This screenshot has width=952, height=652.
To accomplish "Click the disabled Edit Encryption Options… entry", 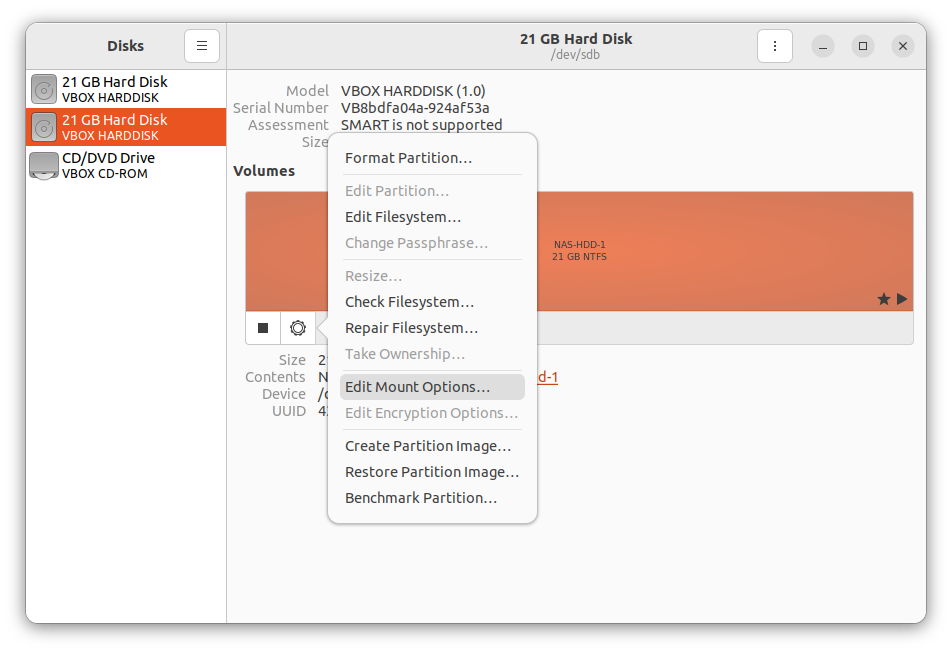I will tap(432, 413).
